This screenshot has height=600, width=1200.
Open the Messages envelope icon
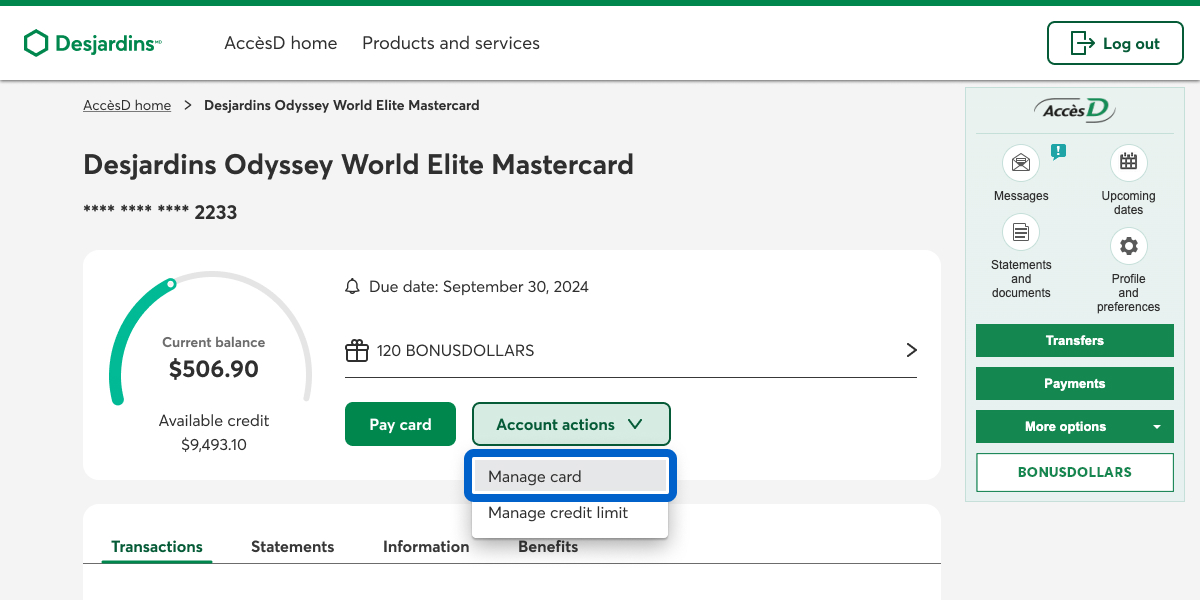[x=1021, y=163]
